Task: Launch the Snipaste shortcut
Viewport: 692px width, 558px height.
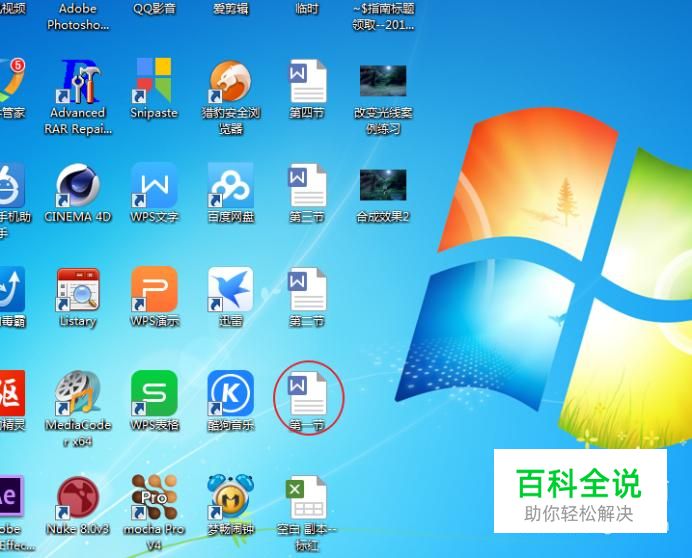Action: pos(154,80)
